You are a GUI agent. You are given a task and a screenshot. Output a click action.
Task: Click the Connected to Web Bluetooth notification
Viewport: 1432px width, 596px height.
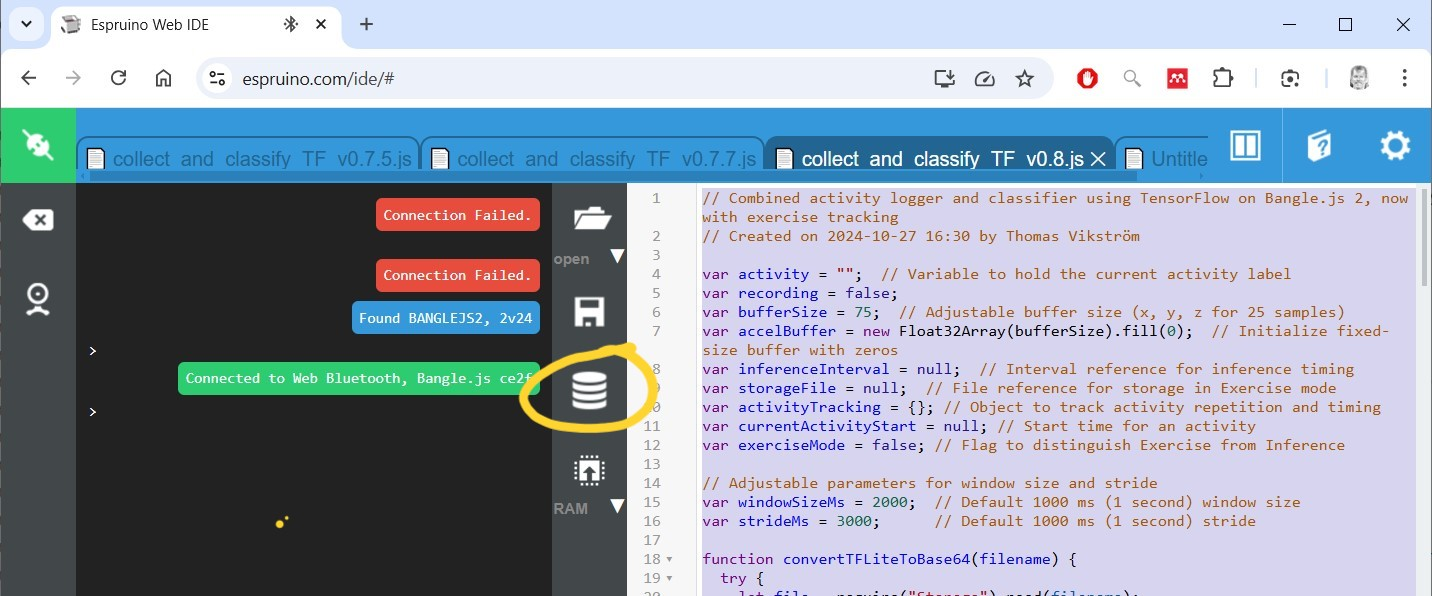pyautogui.click(x=359, y=378)
